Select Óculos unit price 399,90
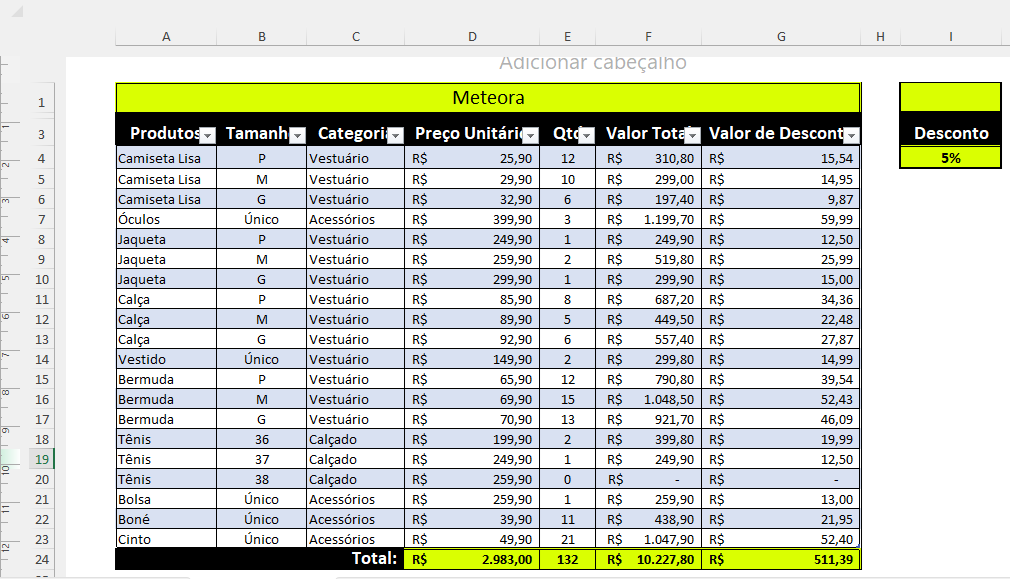The image size is (1010, 579). click(472, 219)
